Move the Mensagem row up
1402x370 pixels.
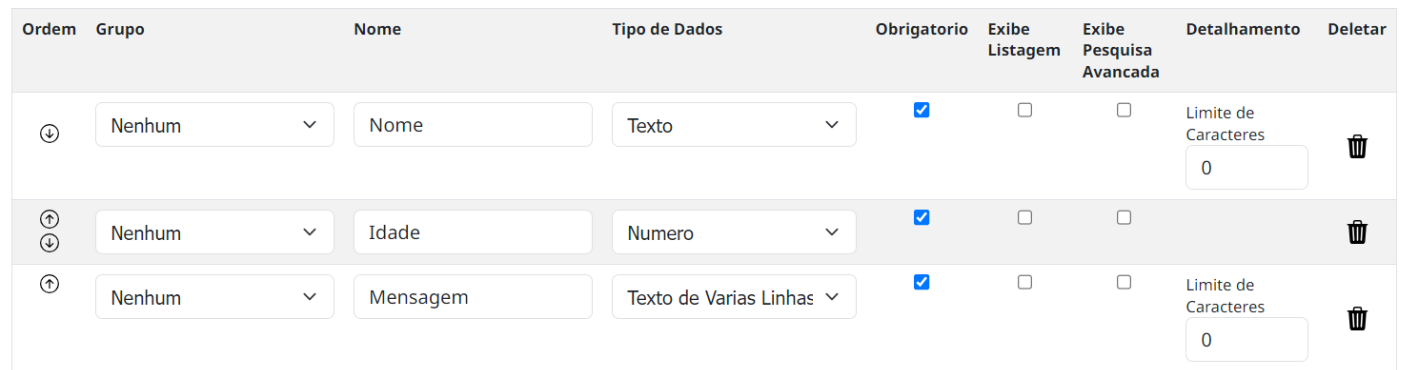[49, 284]
